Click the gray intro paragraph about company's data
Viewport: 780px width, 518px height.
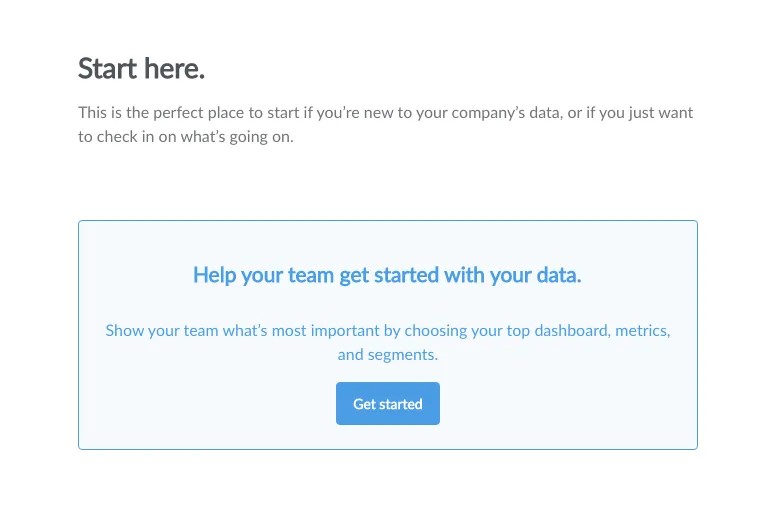[x=386, y=124]
